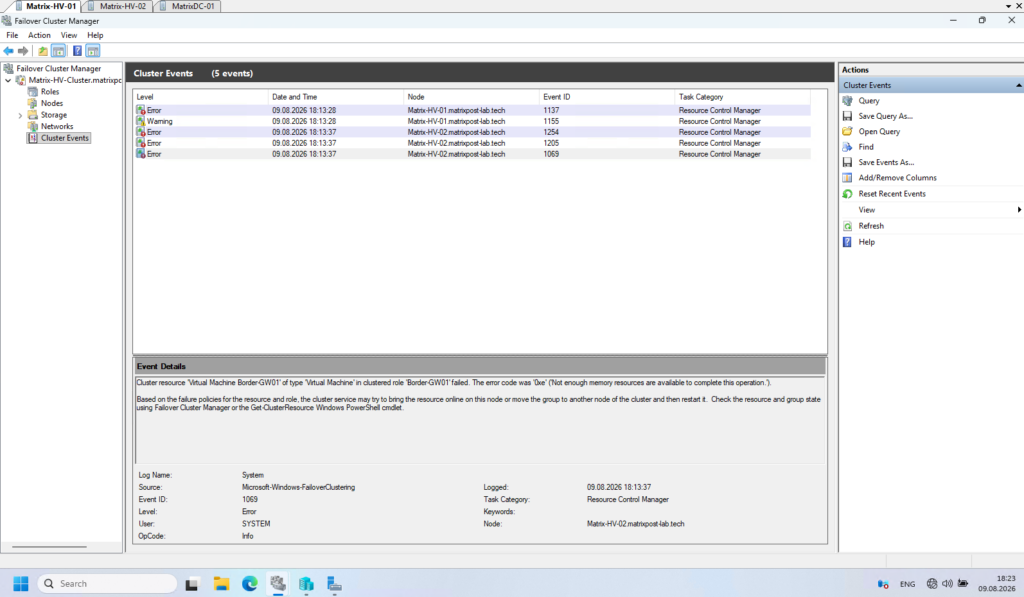Click the blue Help toolbar icon

pyautogui.click(x=77, y=51)
